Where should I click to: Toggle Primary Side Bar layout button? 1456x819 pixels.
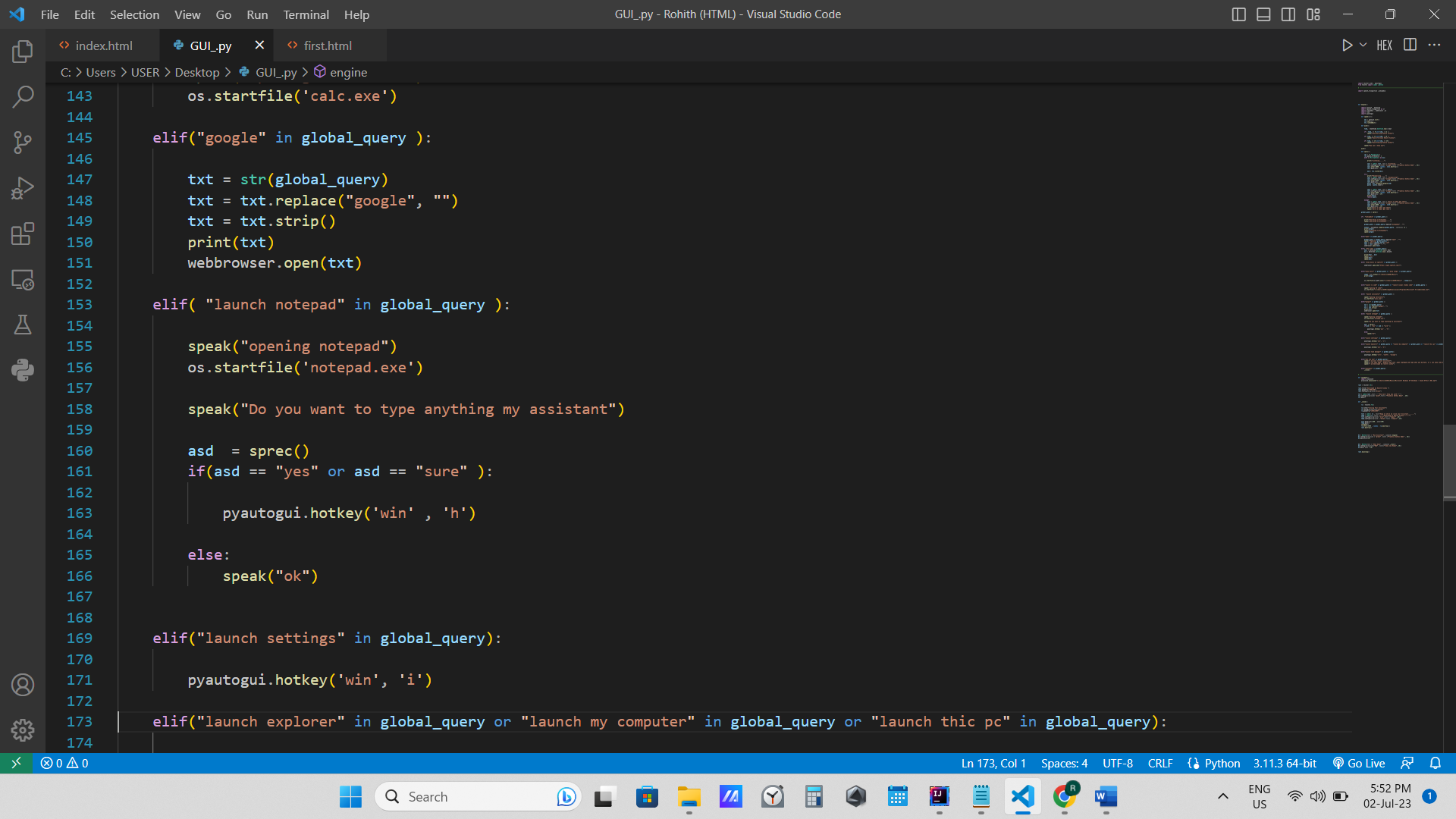pyautogui.click(x=1238, y=14)
